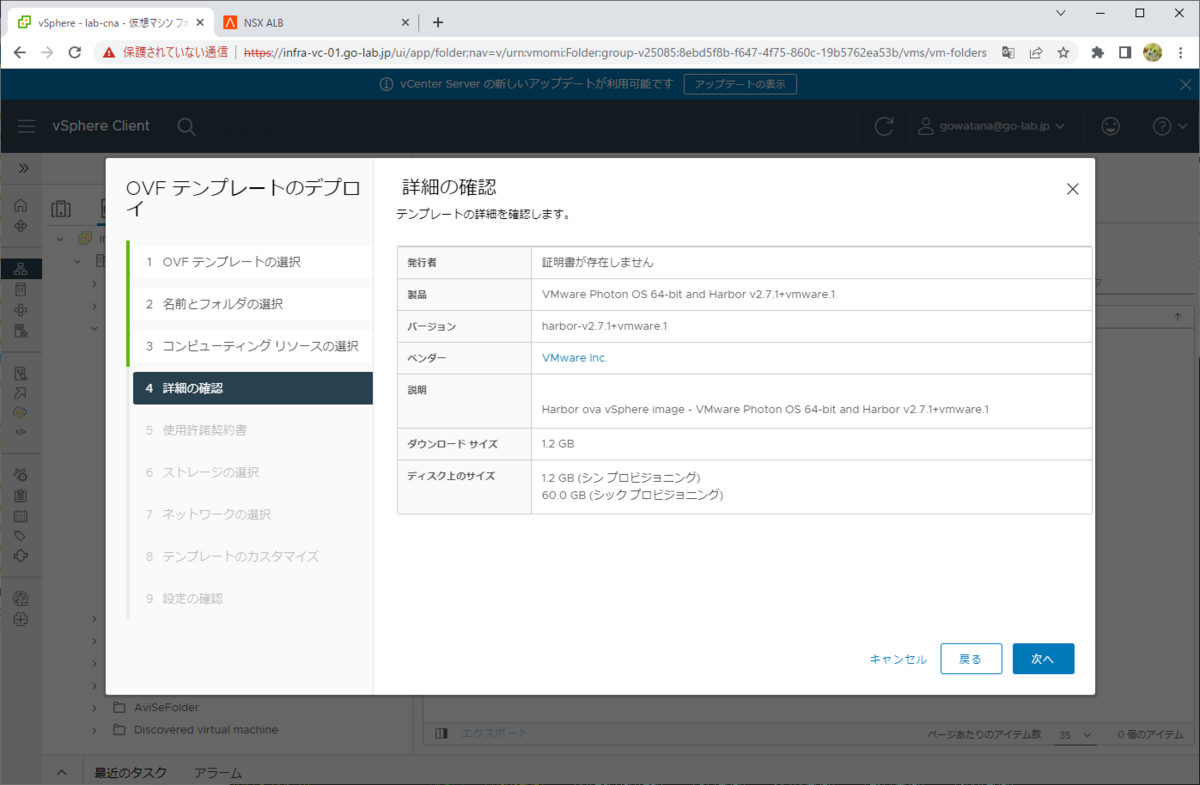Open Events calendar icon in sidebar
1200x785 pixels.
pos(21,516)
